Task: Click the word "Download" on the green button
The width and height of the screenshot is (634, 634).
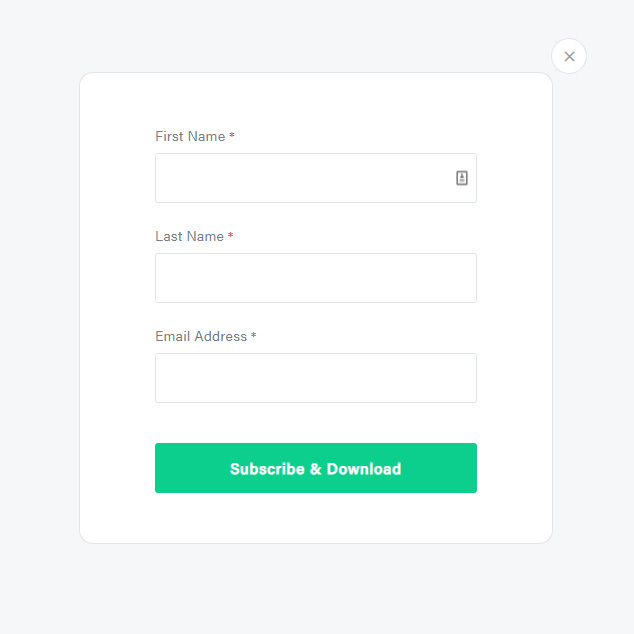Action: [364, 469]
